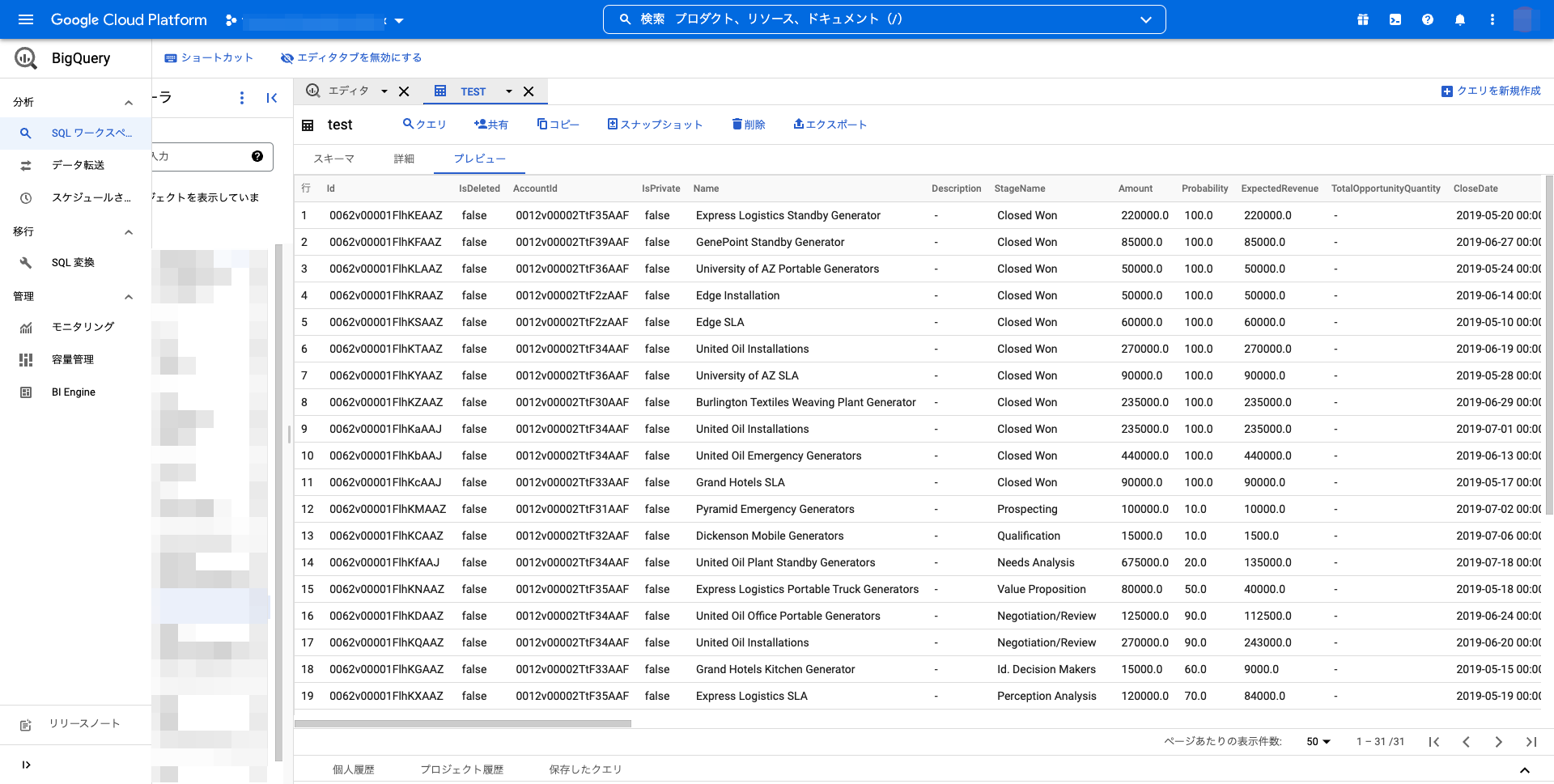Open the gift free trial icon
The width and height of the screenshot is (1554, 784).
[1363, 19]
